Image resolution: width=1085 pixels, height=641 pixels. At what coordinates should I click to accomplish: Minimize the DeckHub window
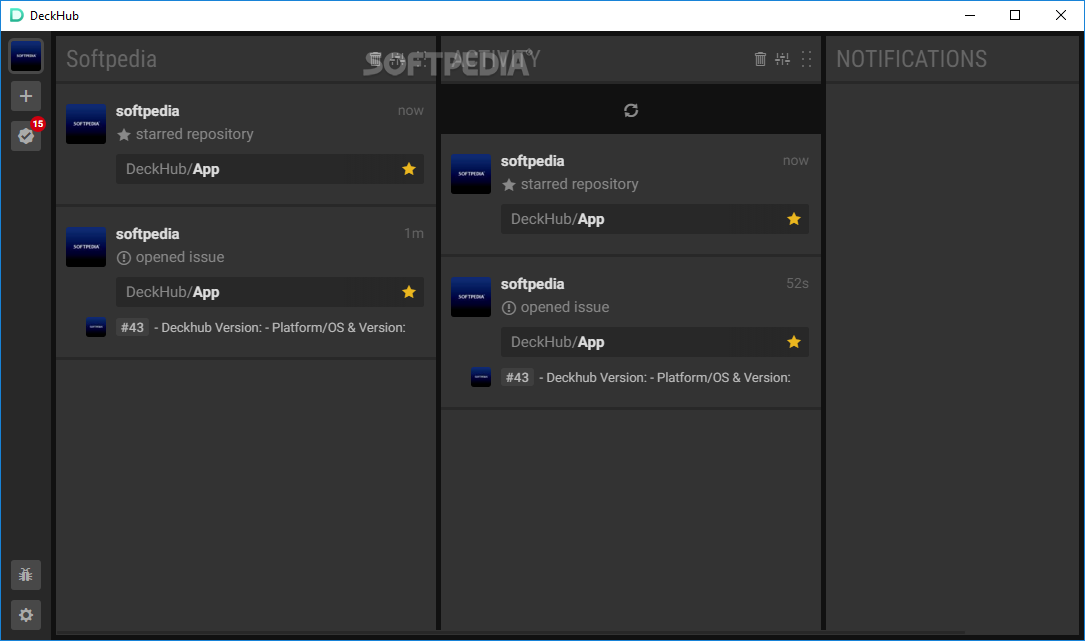coord(969,15)
